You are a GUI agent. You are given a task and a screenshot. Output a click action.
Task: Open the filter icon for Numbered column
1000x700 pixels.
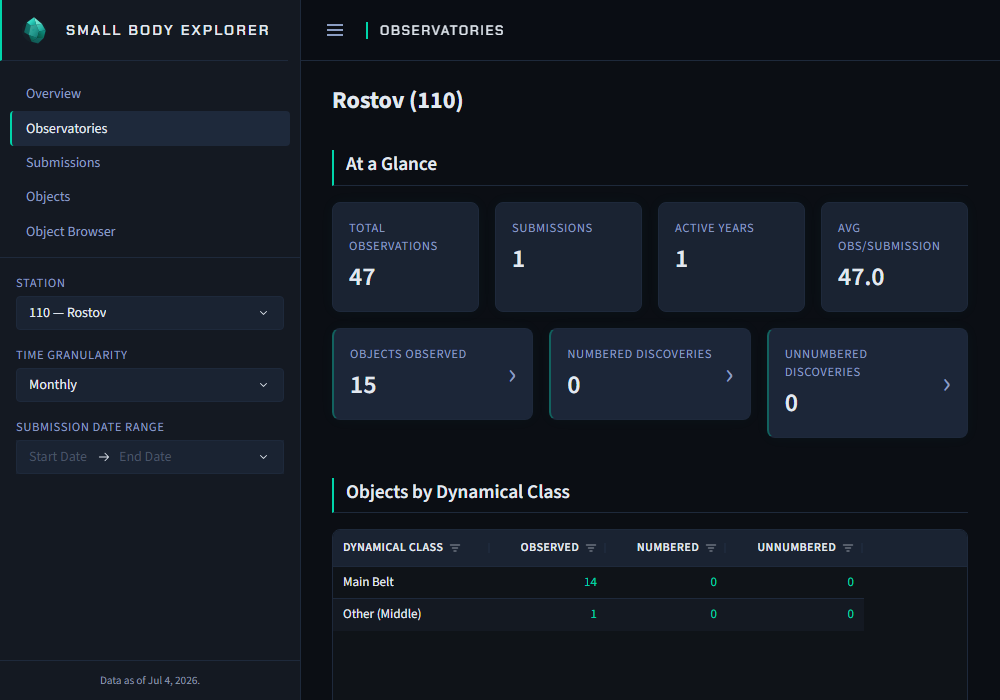tap(711, 548)
